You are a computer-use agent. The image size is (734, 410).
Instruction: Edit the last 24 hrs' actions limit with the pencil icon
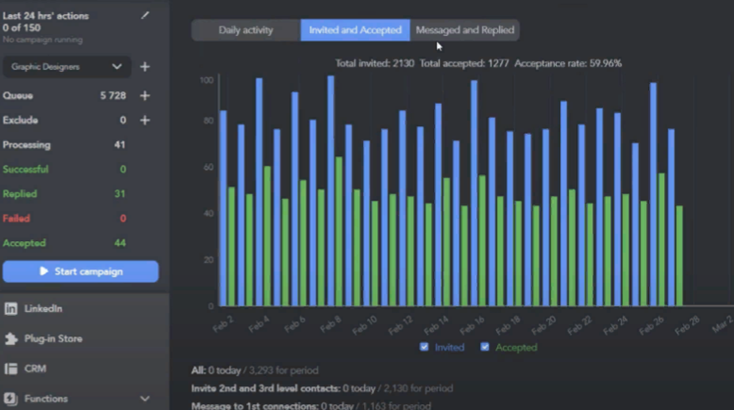[145, 15]
